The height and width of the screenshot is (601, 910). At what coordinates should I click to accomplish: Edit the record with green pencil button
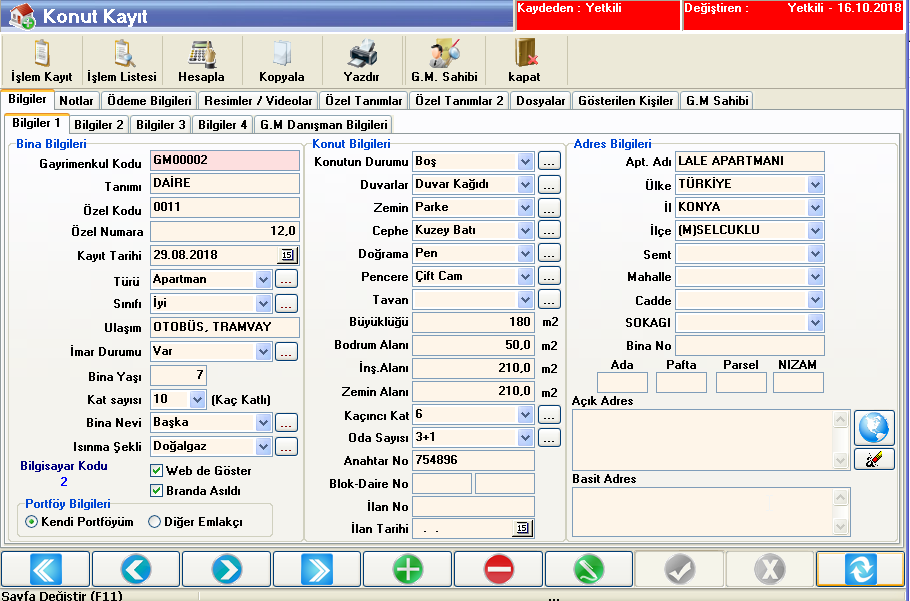(x=589, y=569)
